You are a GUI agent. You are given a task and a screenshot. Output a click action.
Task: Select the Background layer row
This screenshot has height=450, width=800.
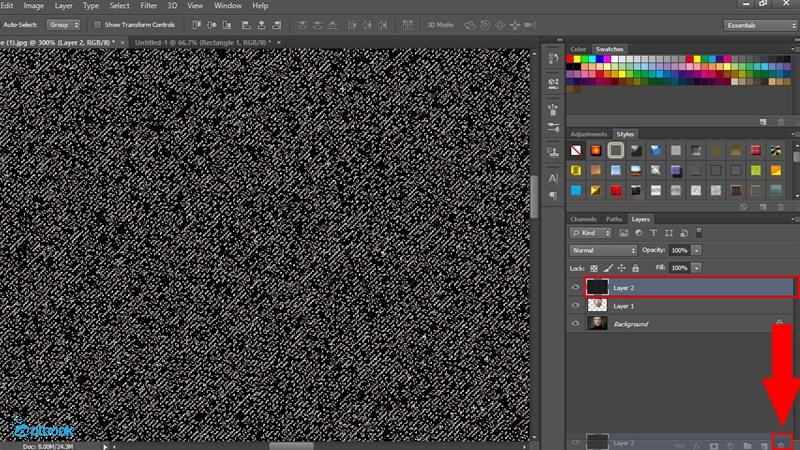[681, 323]
